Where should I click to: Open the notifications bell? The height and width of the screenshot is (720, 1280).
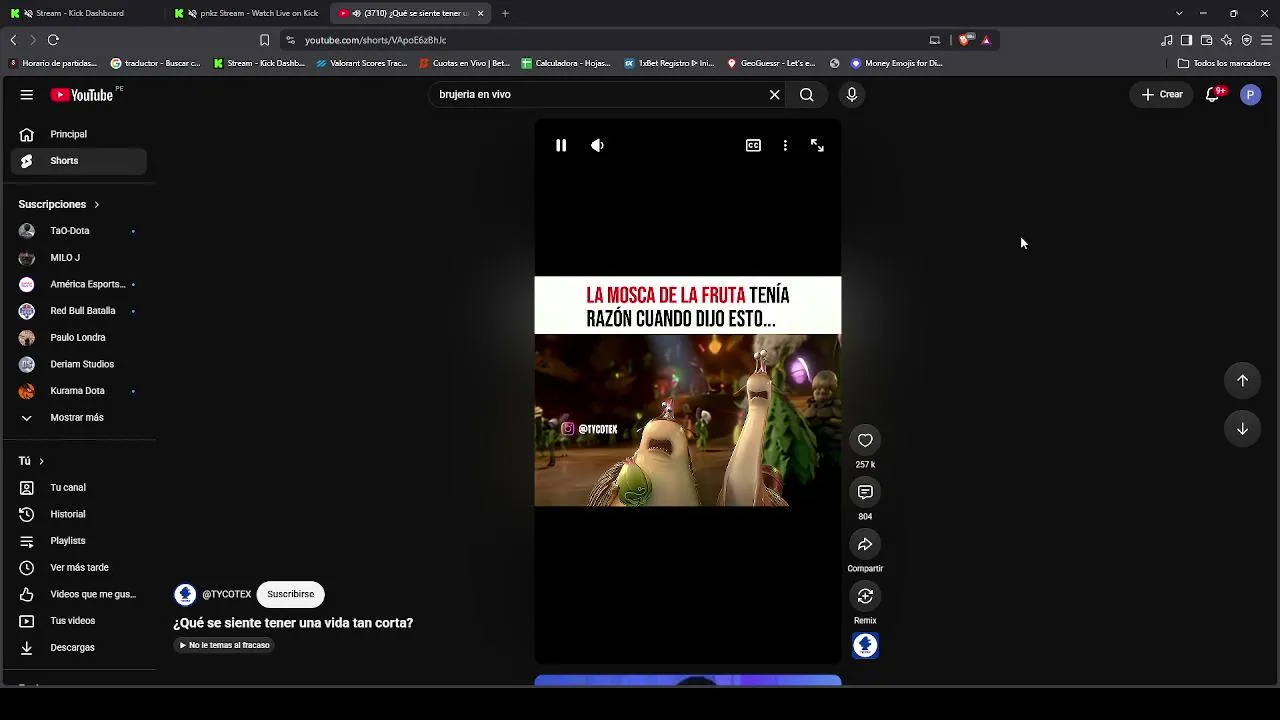[x=1213, y=95]
